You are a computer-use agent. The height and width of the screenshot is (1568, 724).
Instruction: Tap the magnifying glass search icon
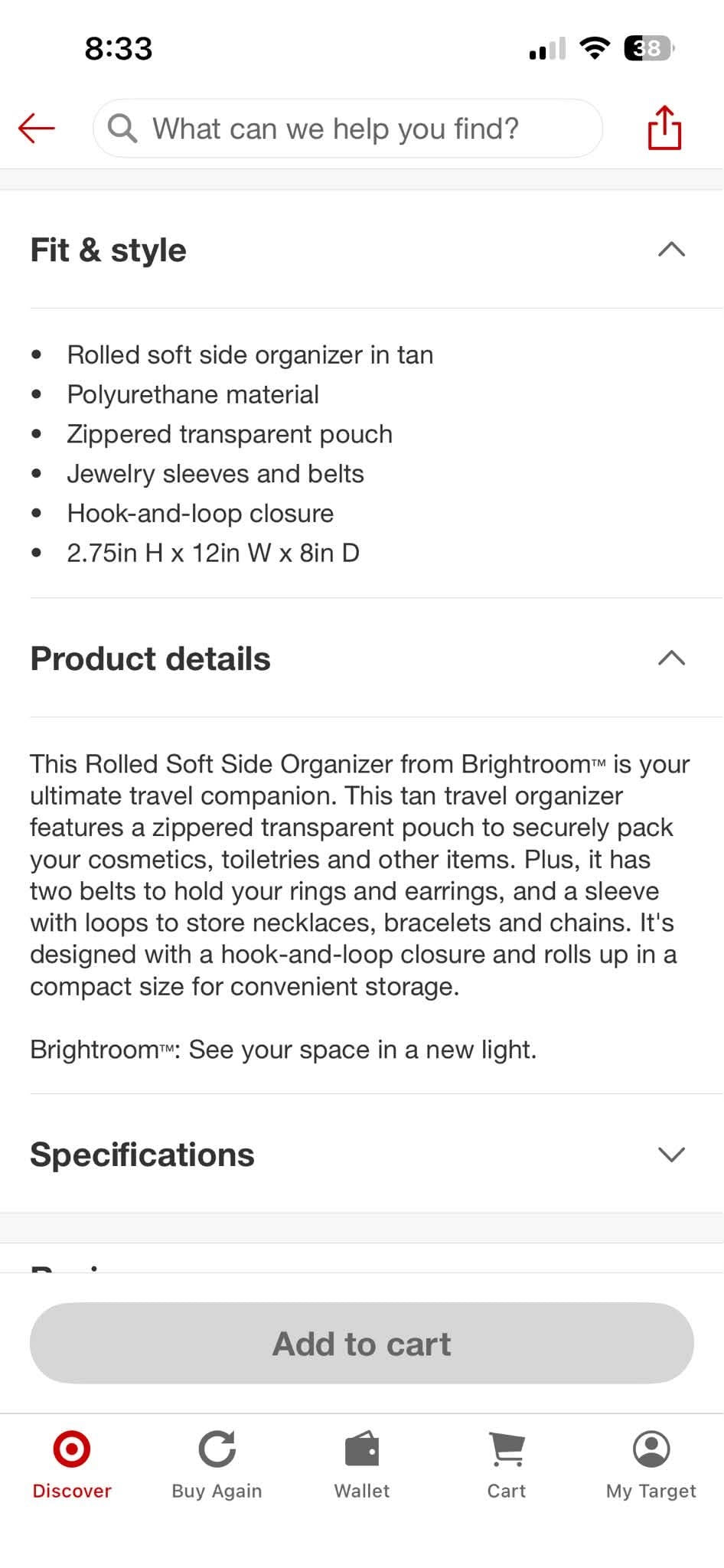tap(122, 128)
